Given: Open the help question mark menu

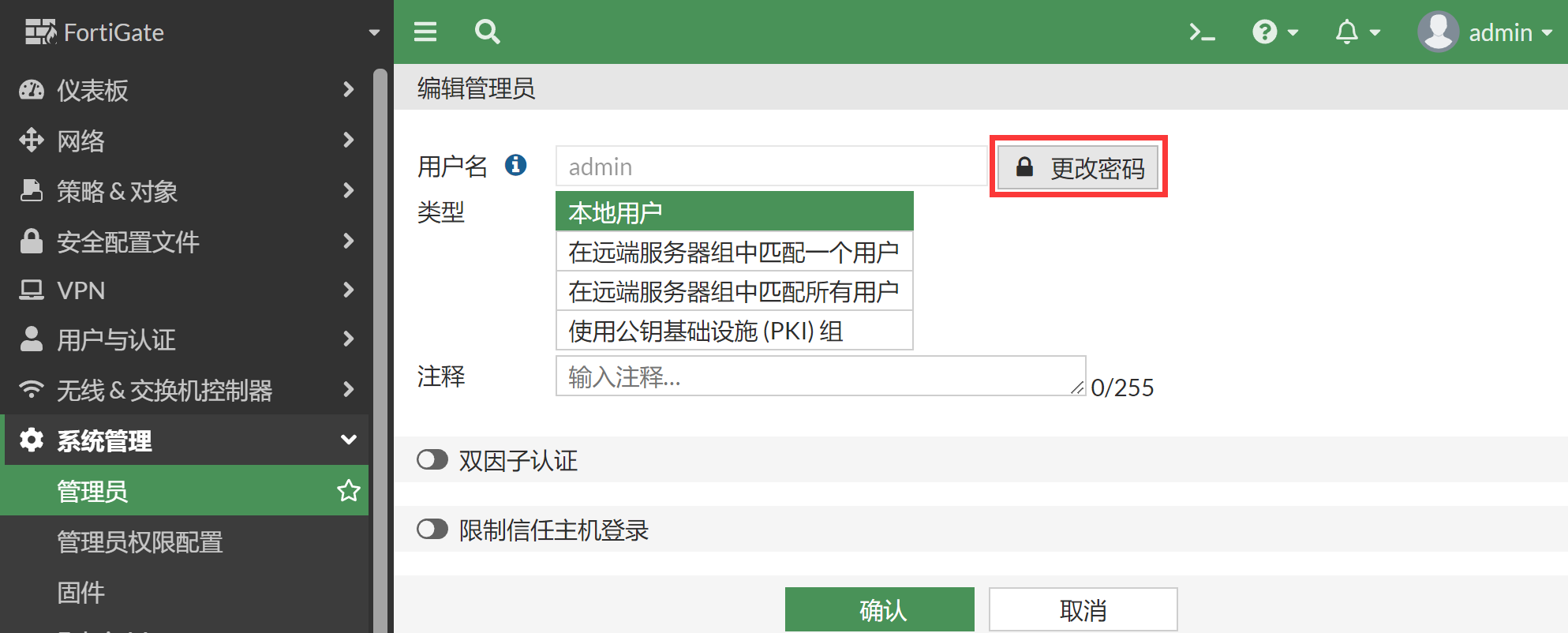Looking at the screenshot, I should (x=1274, y=32).
